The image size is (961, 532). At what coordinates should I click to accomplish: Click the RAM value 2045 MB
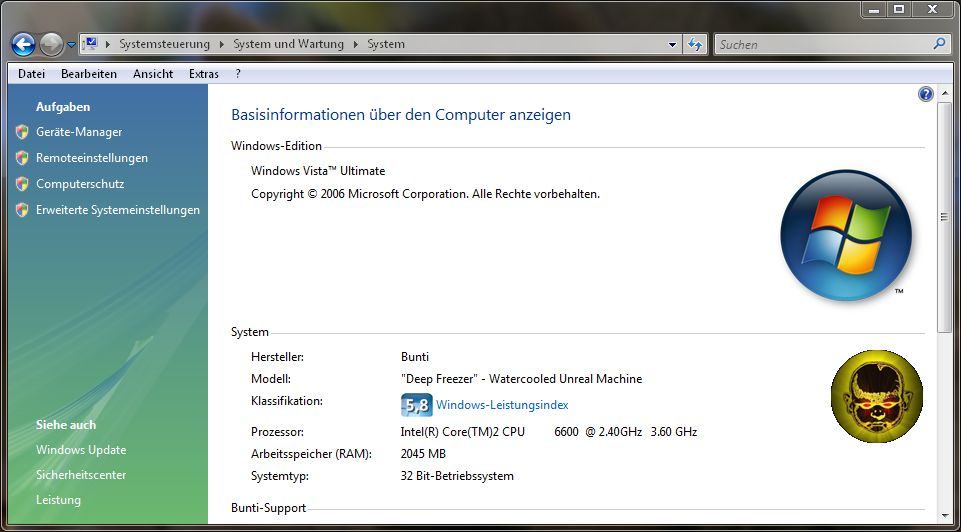(423, 454)
